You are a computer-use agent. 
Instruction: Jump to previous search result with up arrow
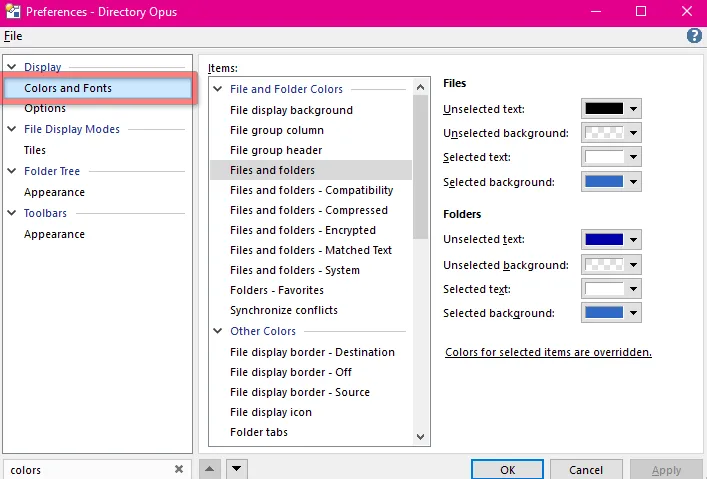pos(210,469)
